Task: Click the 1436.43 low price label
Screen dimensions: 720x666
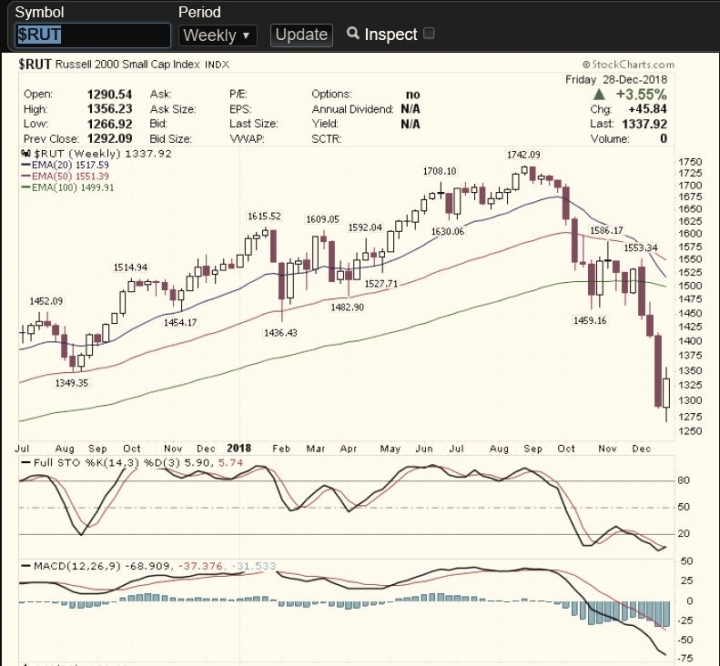Action: tap(281, 333)
